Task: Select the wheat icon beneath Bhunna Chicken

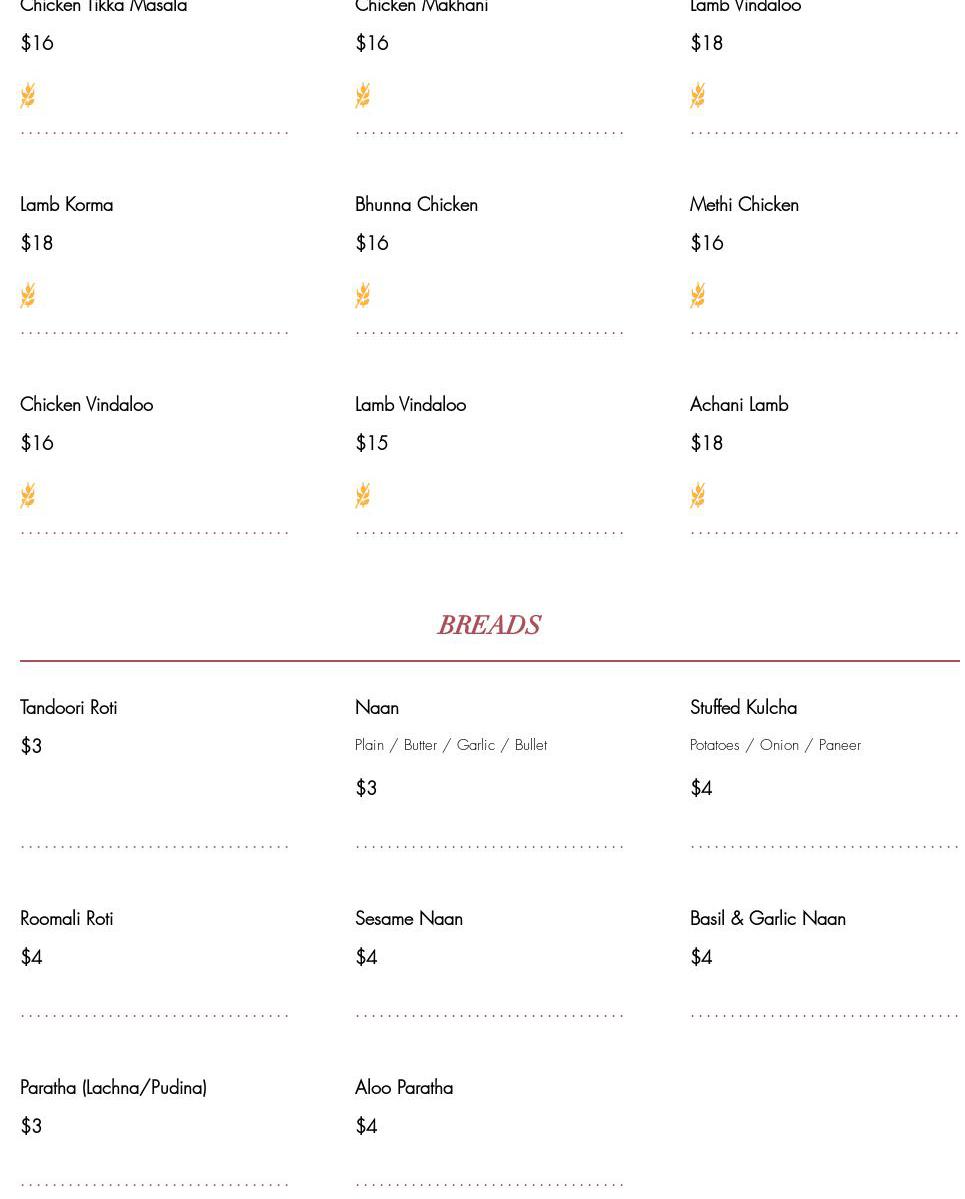Action: (363, 295)
